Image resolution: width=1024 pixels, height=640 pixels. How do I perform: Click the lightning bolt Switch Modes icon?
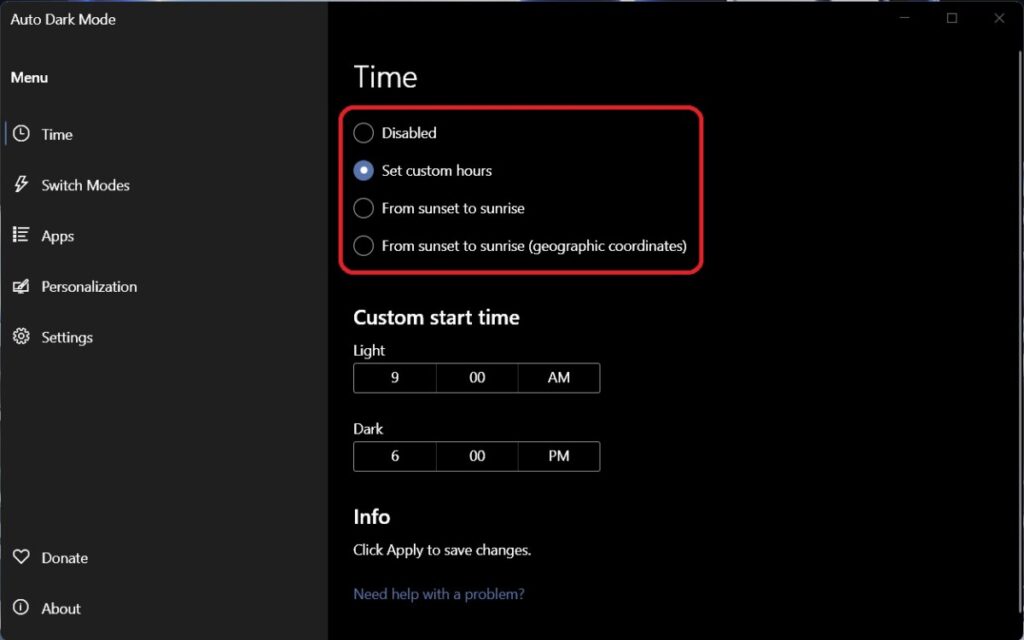pos(22,184)
